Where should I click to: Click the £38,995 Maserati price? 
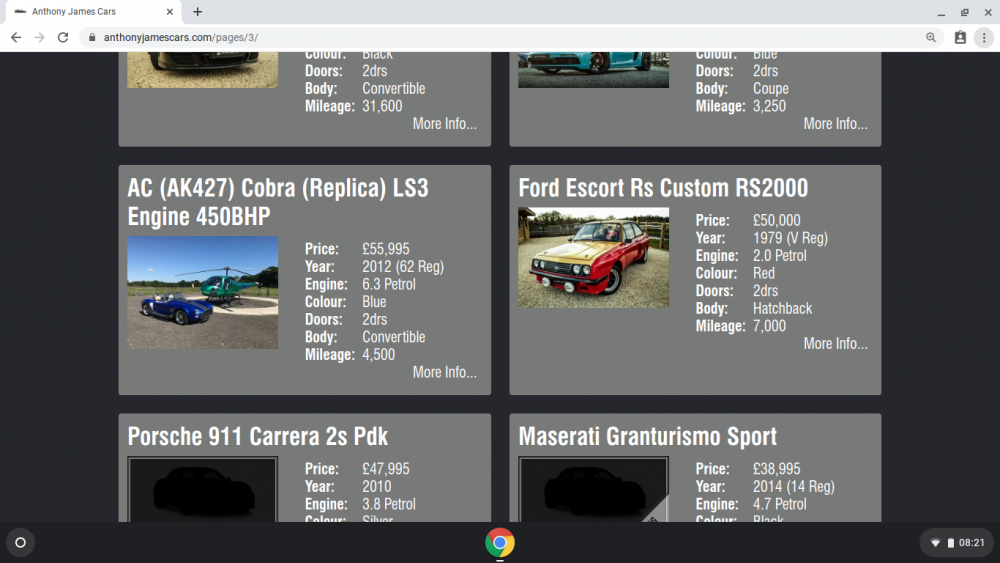pyautogui.click(x=776, y=469)
